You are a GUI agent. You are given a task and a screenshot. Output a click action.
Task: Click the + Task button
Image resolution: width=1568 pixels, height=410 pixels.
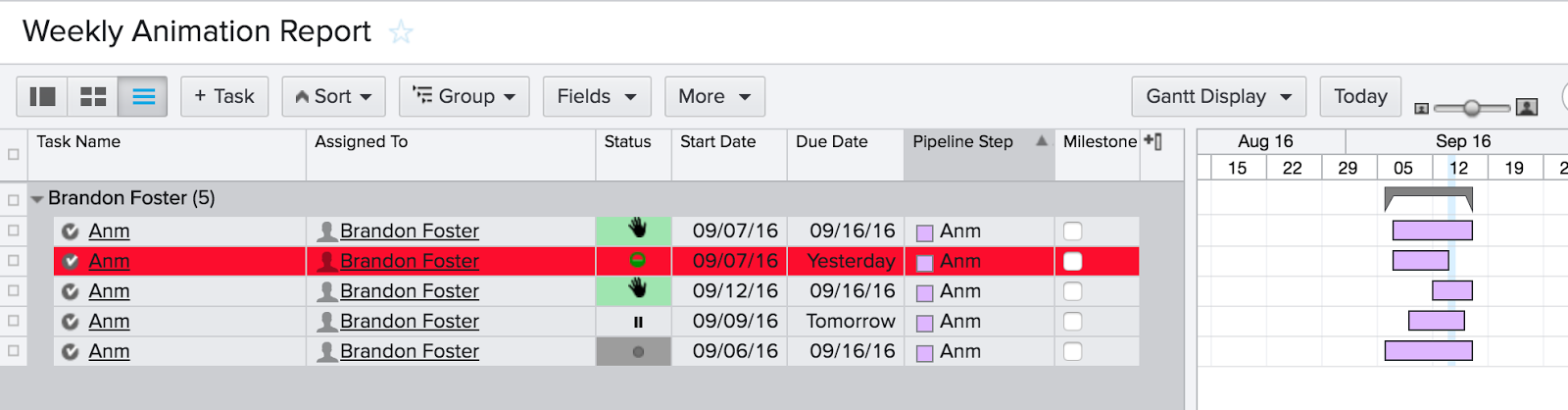pyautogui.click(x=224, y=96)
